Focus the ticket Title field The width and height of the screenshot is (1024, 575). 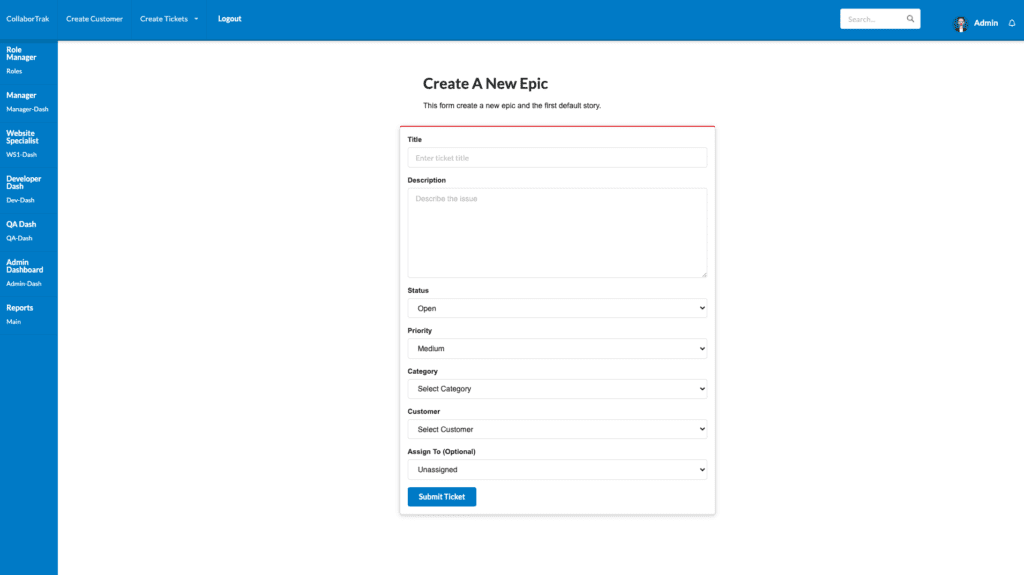tap(557, 158)
